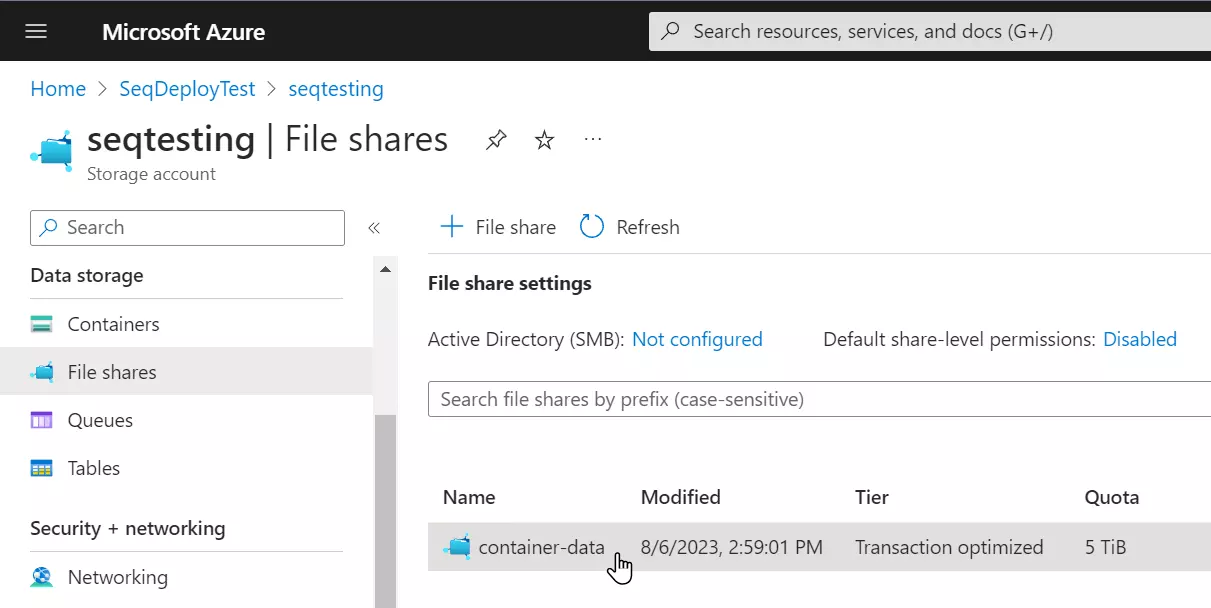Open the hamburger portal menu

[36, 31]
